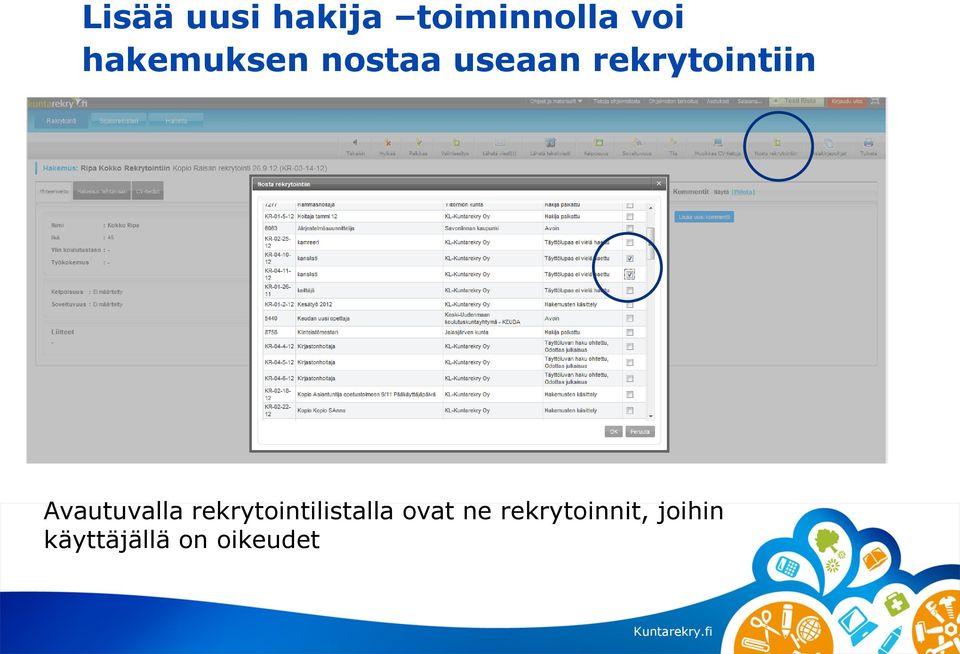The height and width of the screenshot is (654, 960).
Task: Click scroll-down arrow of recruitment list
Action: (x=650, y=416)
